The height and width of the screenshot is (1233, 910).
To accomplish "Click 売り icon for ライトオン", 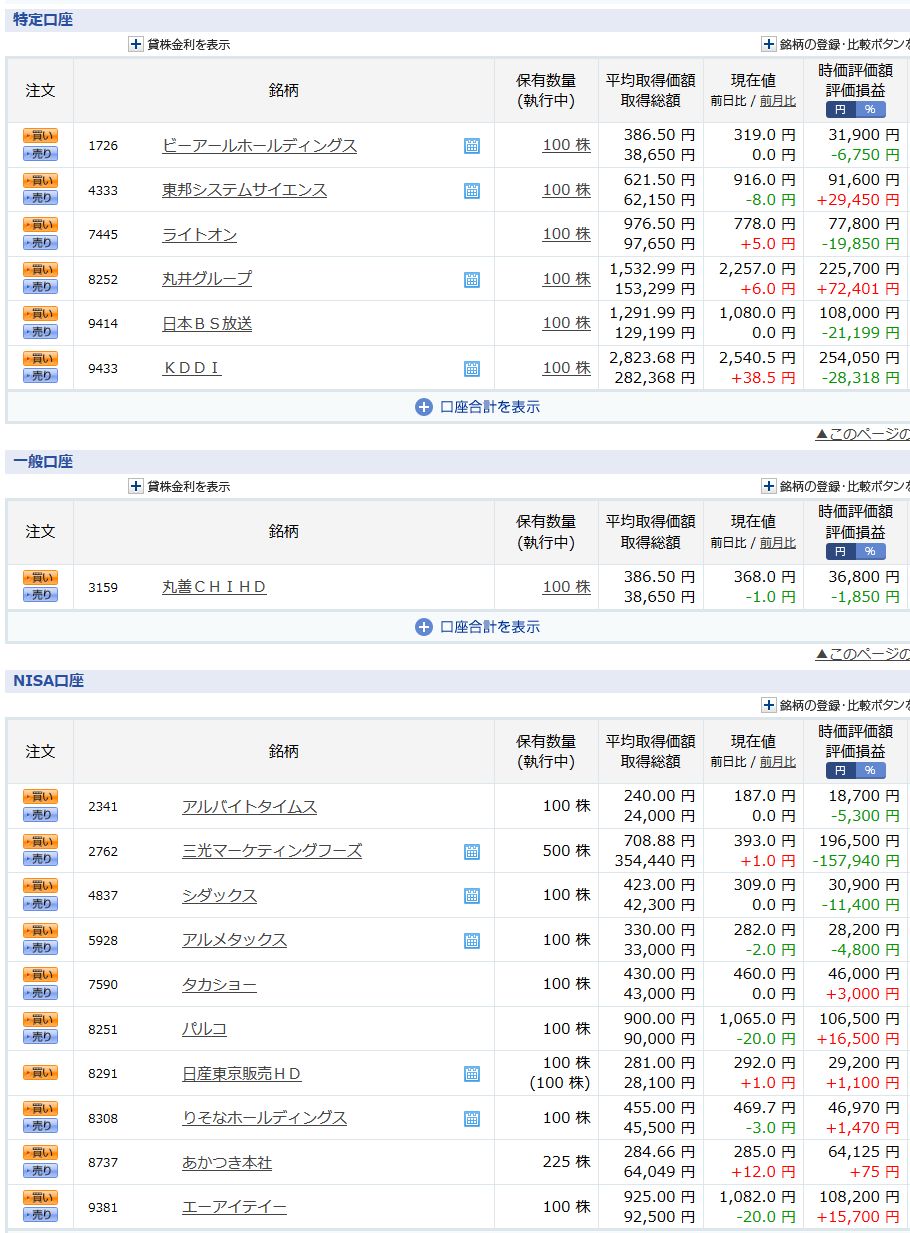I will [x=41, y=243].
